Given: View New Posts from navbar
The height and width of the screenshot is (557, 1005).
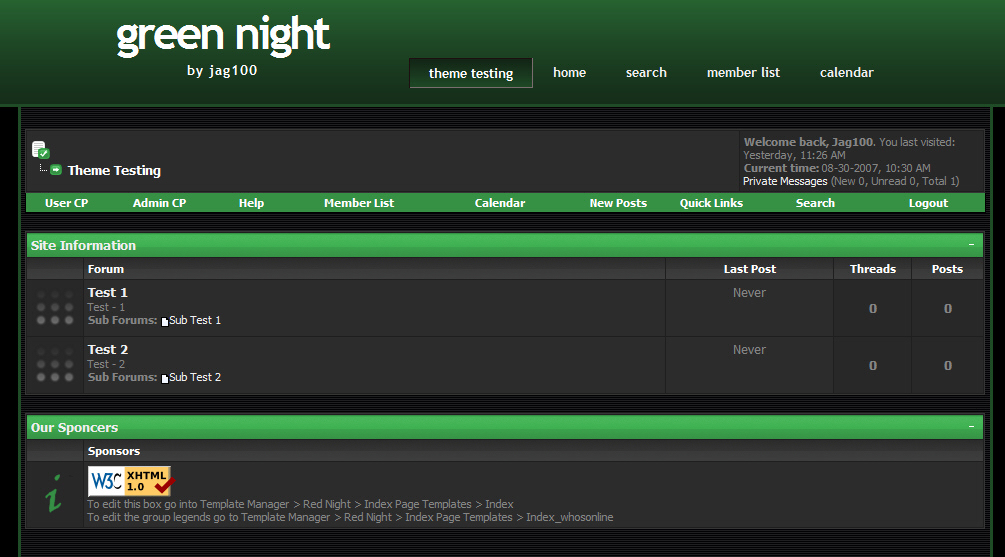Looking at the screenshot, I should pos(618,203).
